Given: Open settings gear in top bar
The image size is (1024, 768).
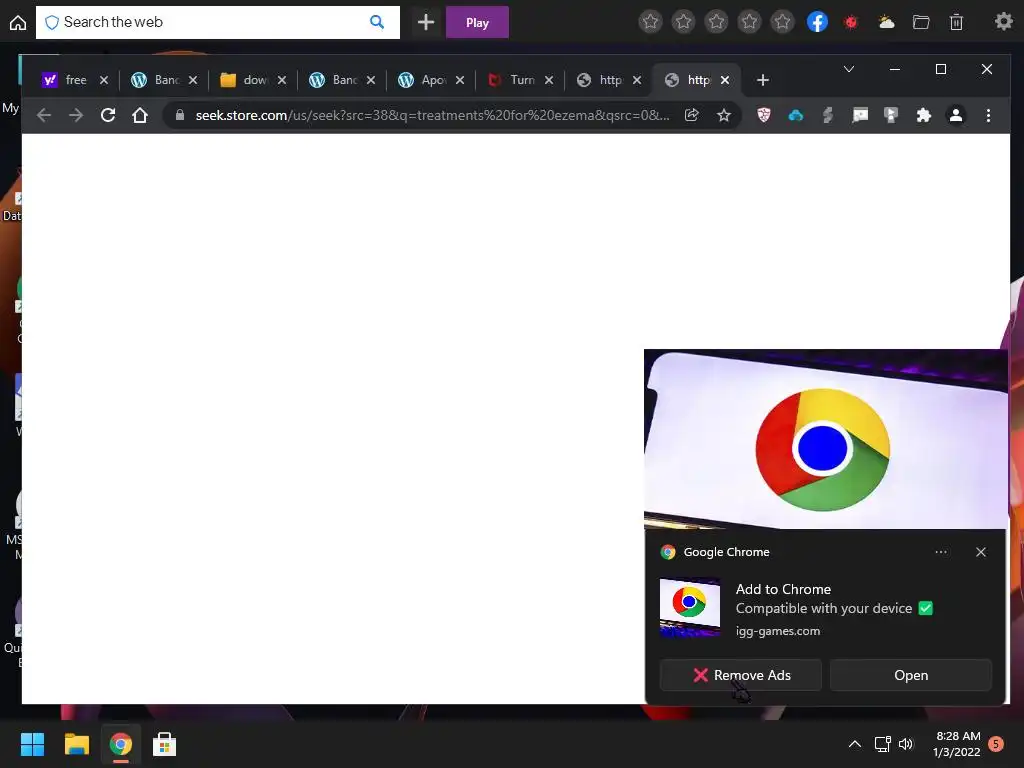Looking at the screenshot, I should pyautogui.click(x=1004, y=22).
